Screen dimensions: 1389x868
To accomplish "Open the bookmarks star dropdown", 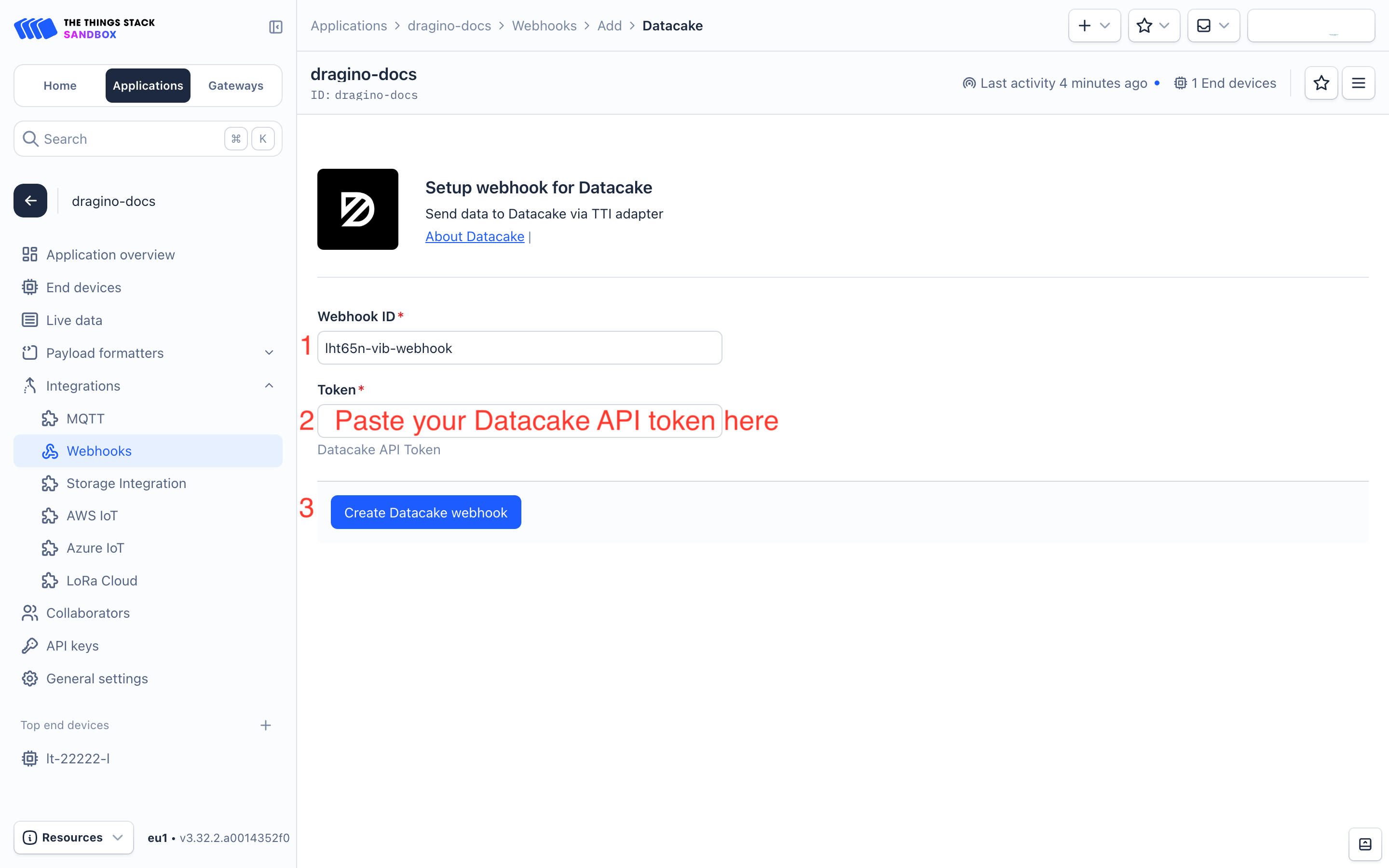I will click(x=1154, y=26).
